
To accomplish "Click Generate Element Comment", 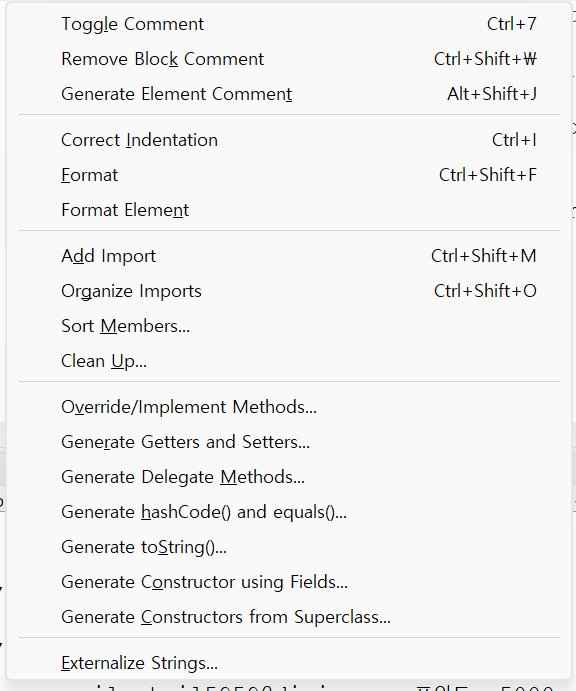I will pos(289,94).
